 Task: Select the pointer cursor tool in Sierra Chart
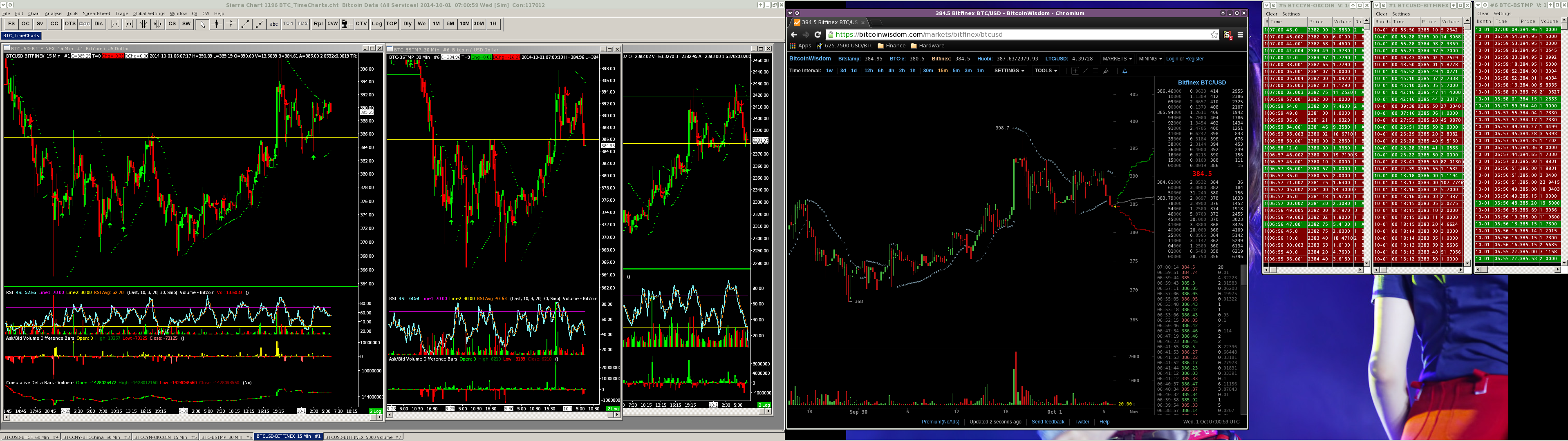click(x=203, y=24)
